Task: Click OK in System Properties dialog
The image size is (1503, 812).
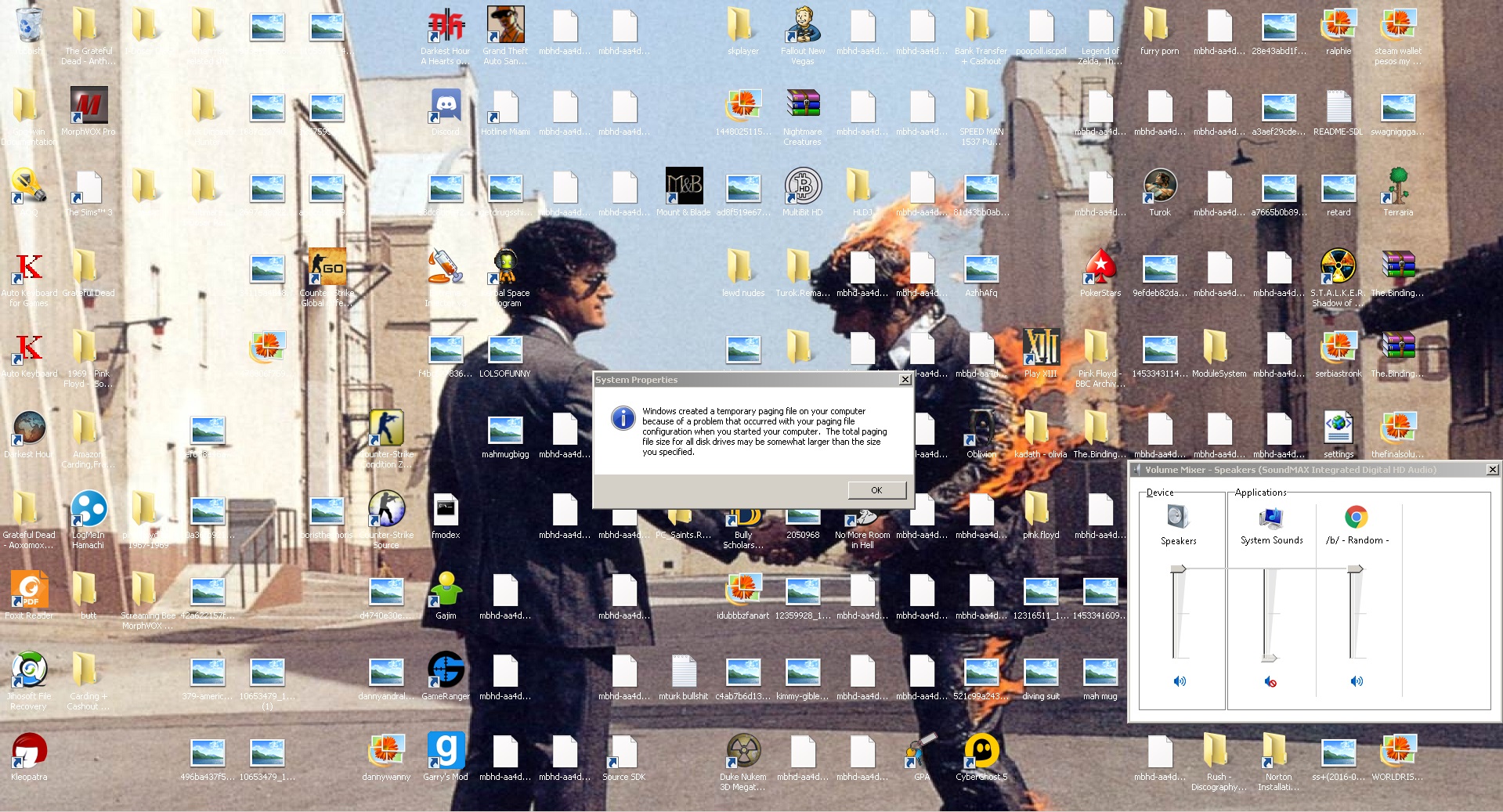Action: coord(876,490)
